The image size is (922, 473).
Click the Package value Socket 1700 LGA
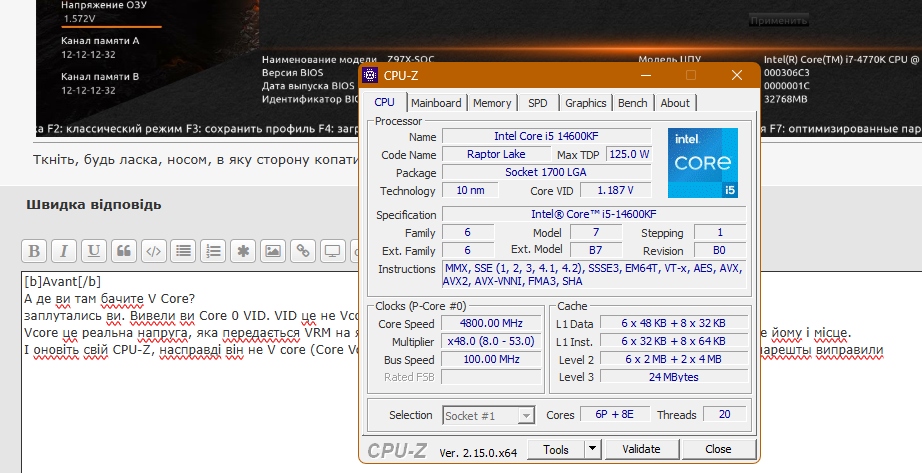coord(546,172)
